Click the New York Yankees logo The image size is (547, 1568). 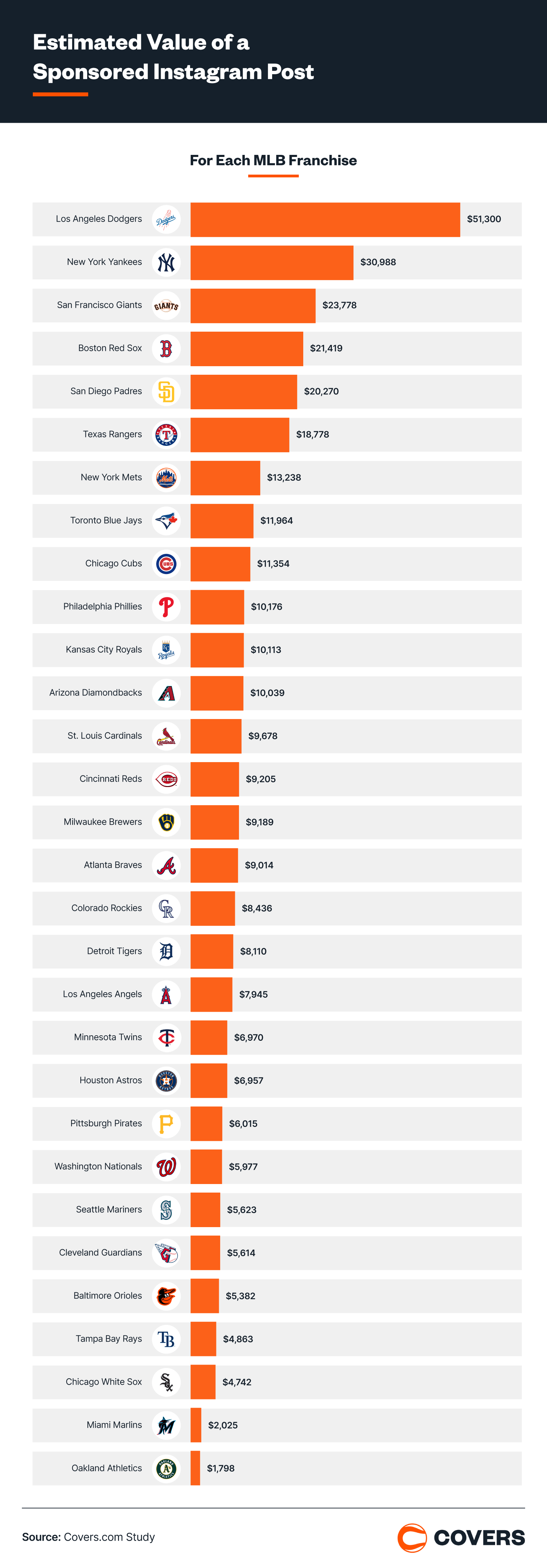(x=166, y=262)
